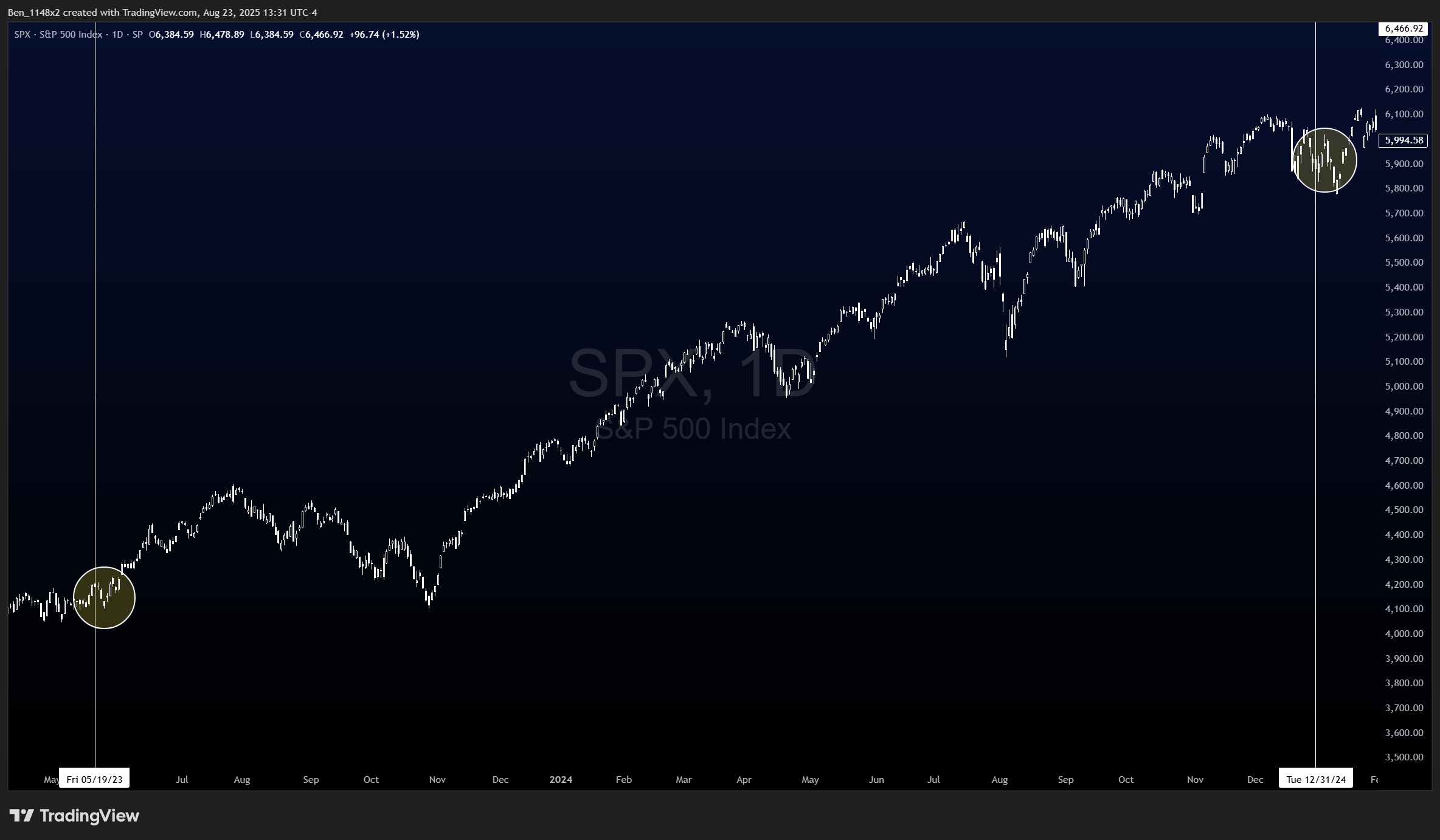Click the +96.74 (+1.52%) change value
Viewport: 1440px width, 840px height.
tap(384, 35)
